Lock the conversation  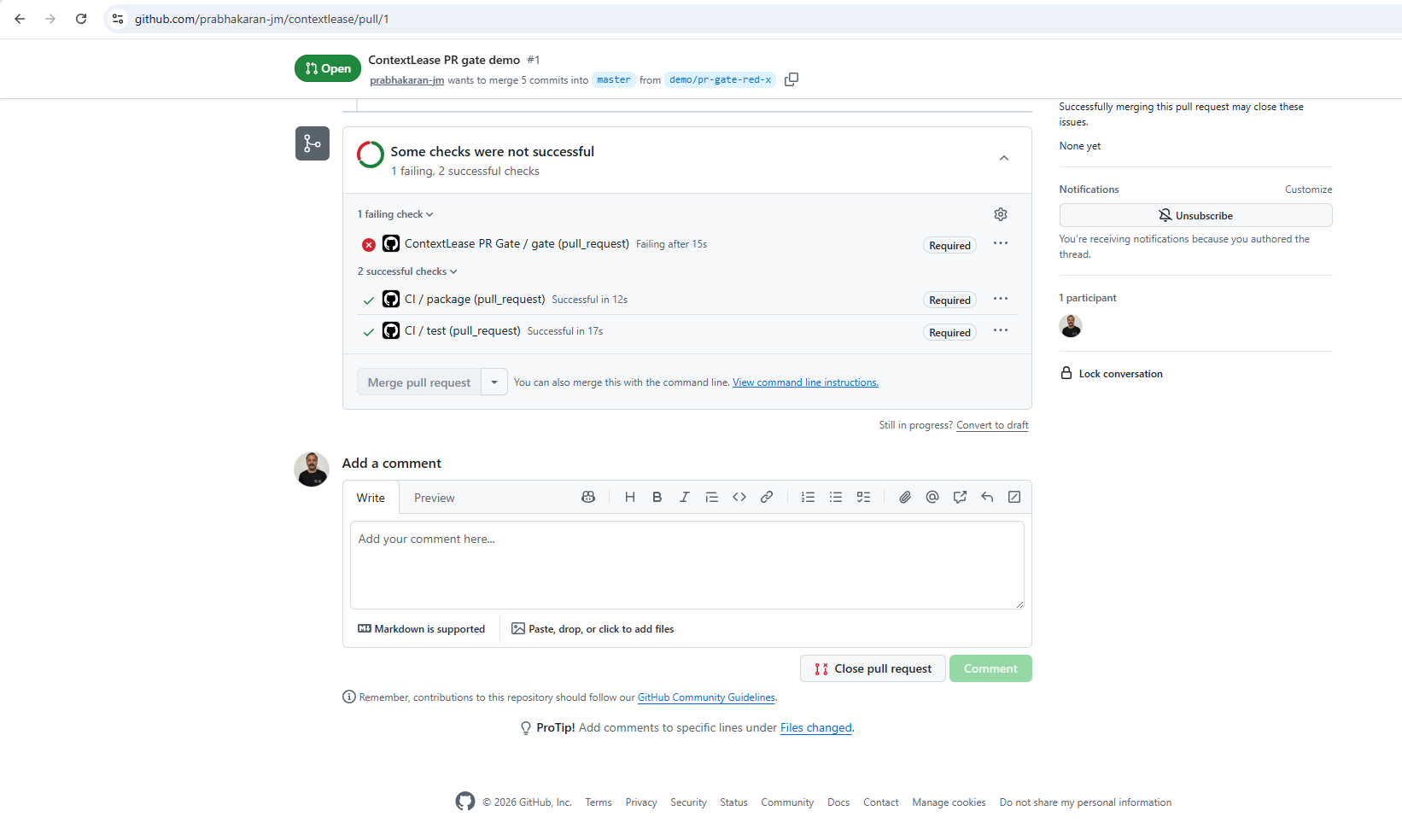click(x=1111, y=374)
